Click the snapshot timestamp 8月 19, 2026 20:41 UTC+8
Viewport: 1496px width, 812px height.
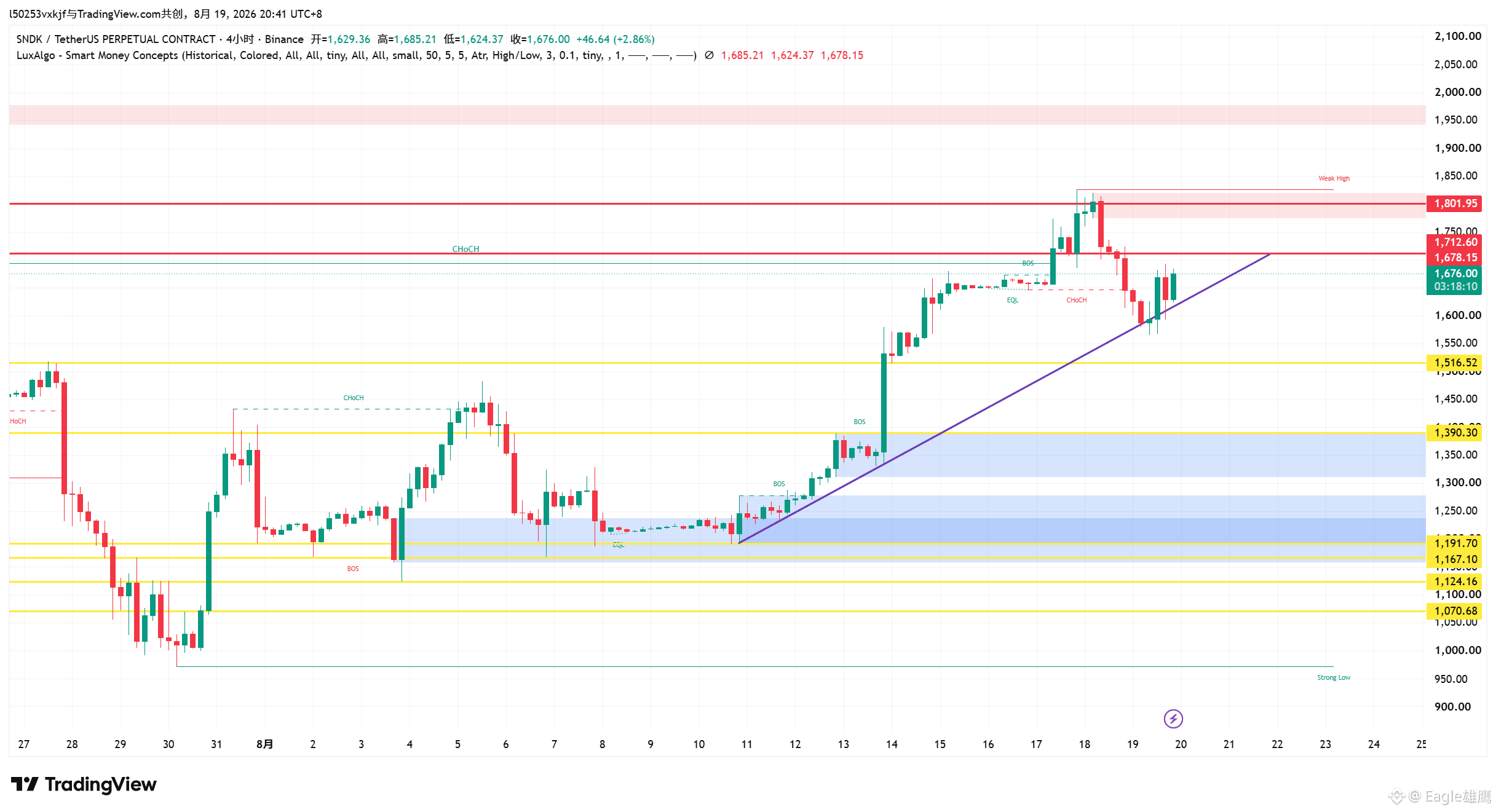point(258,14)
